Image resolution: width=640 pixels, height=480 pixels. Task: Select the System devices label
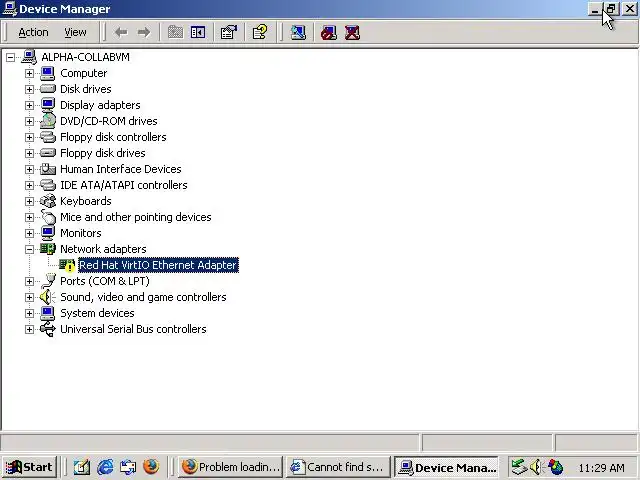click(97, 313)
